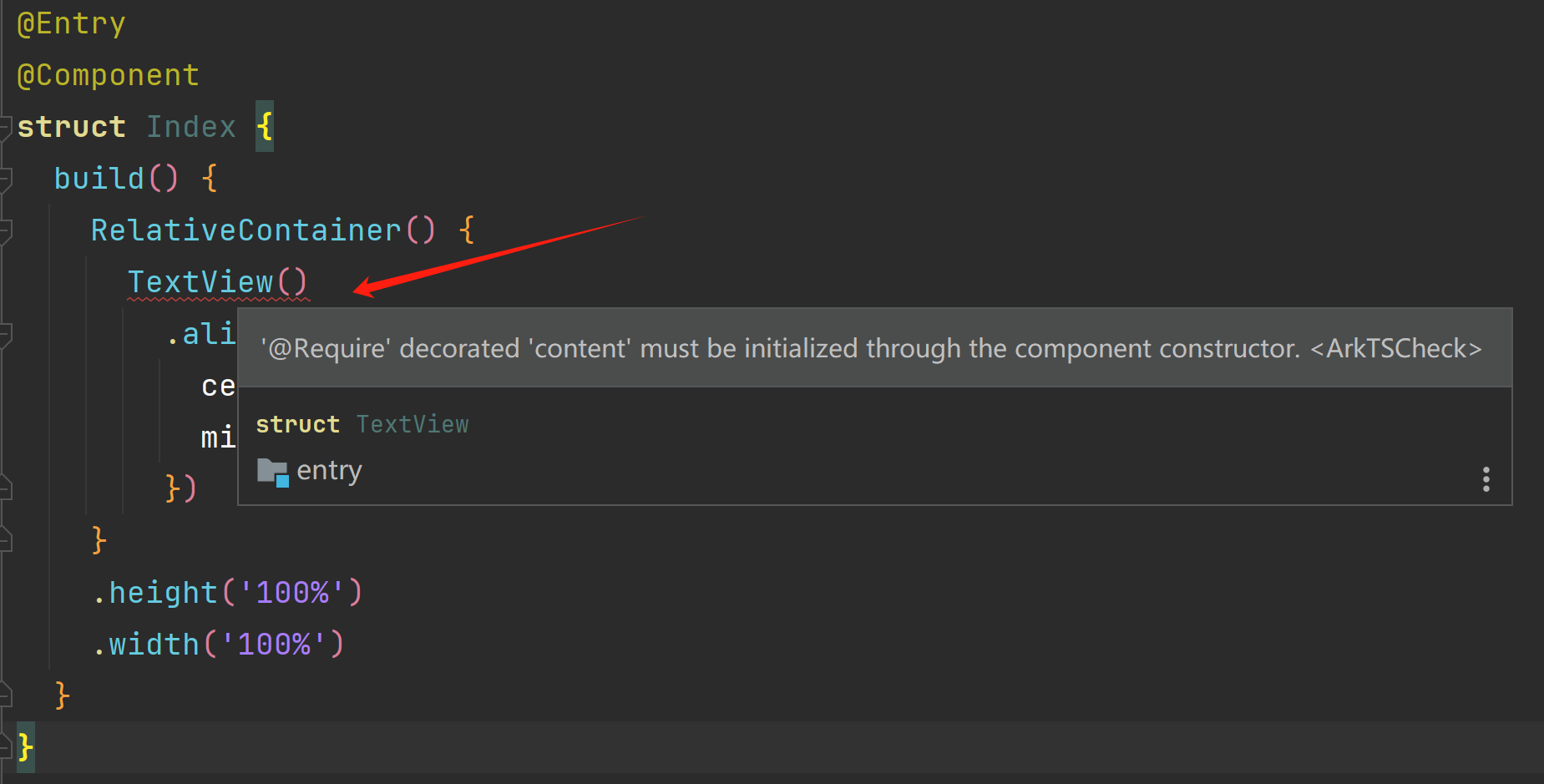Image resolution: width=1544 pixels, height=784 pixels.
Task: Collapse the struct Index code block
Action: click(x=6, y=127)
